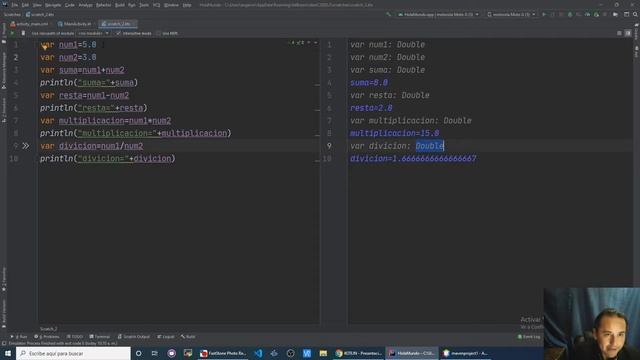Screen dimensions: 640x360
Task: Open Chrome KOTLIN Presentation taskbar button
Action: click(358, 353)
